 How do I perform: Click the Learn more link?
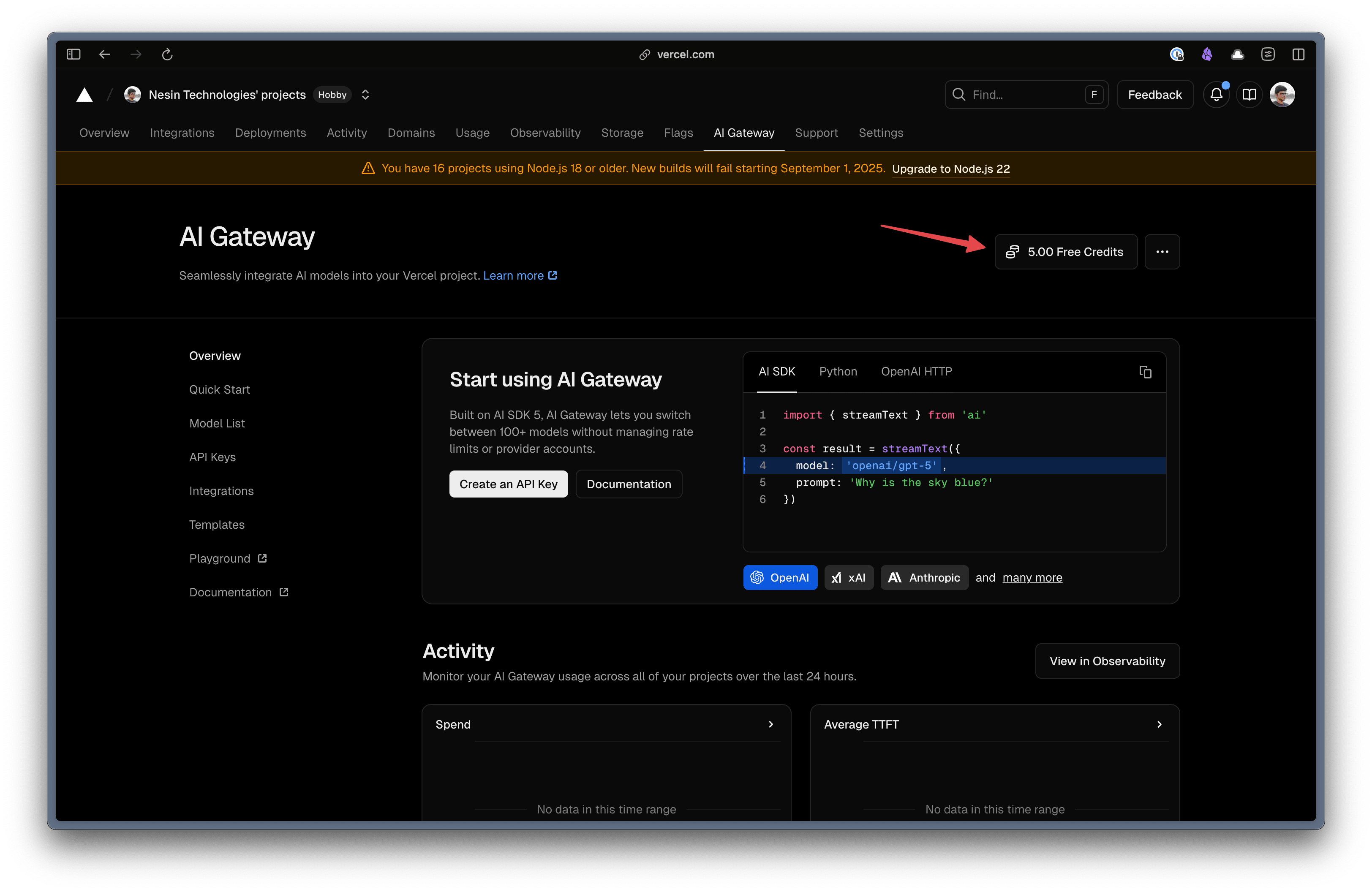[520, 275]
